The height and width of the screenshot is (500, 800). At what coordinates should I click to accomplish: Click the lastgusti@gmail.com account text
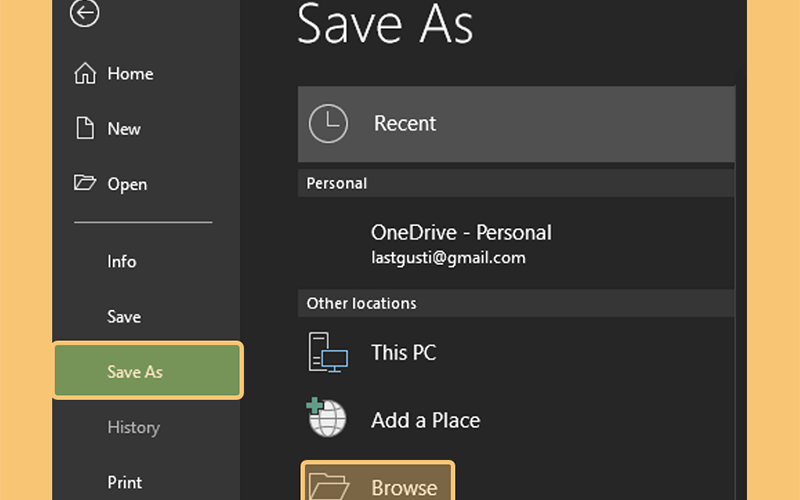coord(448,258)
